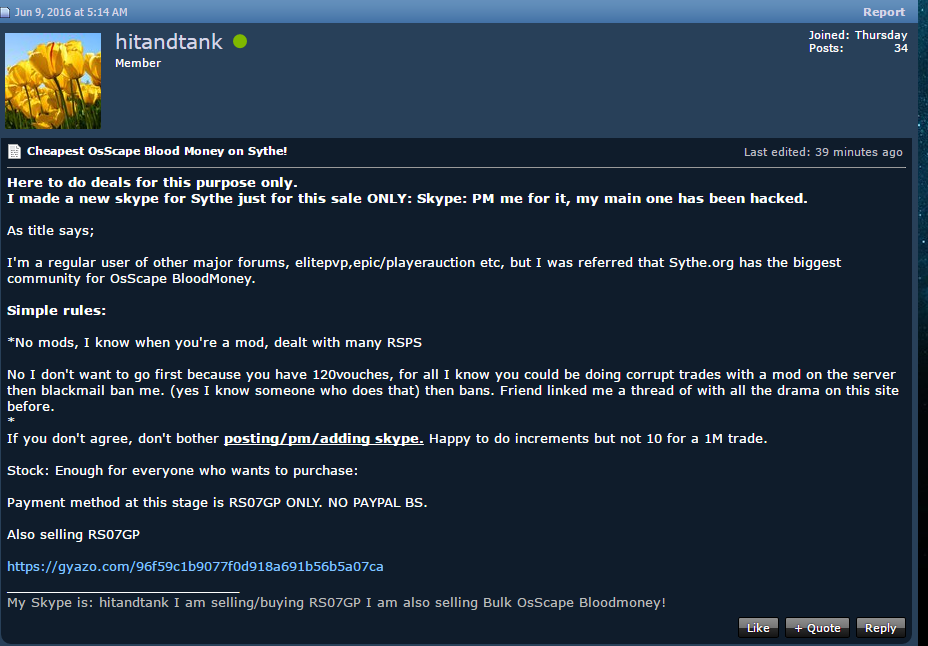Screen dimensions: 928x646
Task: Reply to this post
Action: pos(880,628)
